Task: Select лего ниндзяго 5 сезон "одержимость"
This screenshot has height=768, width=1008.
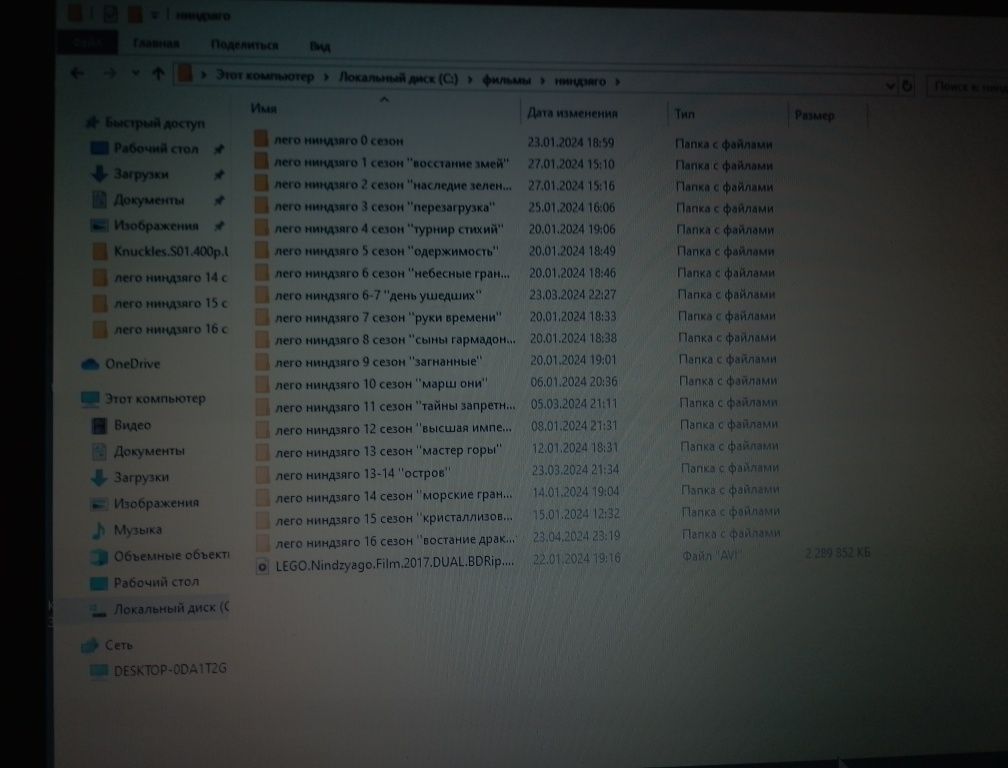Action: (387, 251)
